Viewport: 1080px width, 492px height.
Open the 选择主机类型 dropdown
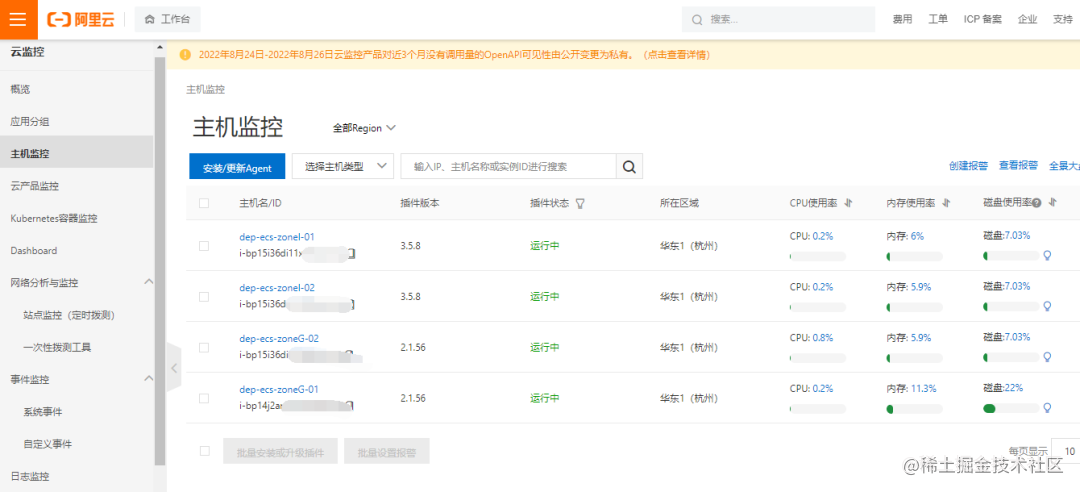coord(343,166)
